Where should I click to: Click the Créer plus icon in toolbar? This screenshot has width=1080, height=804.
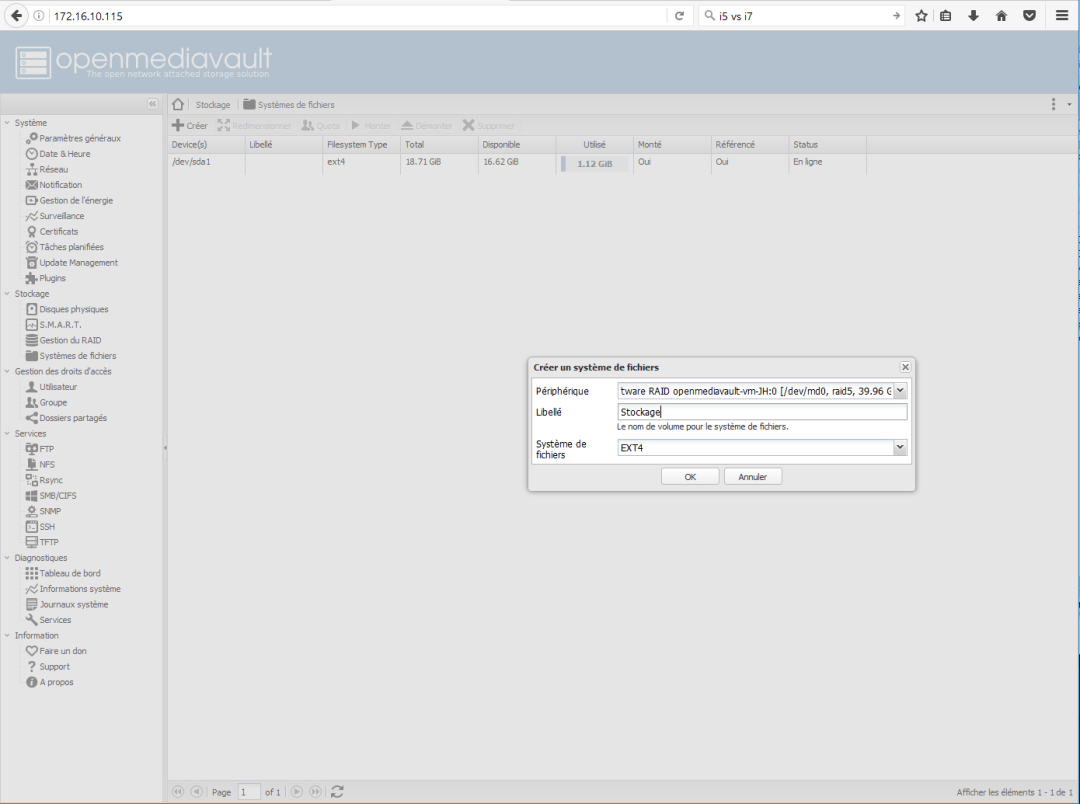(x=178, y=126)
